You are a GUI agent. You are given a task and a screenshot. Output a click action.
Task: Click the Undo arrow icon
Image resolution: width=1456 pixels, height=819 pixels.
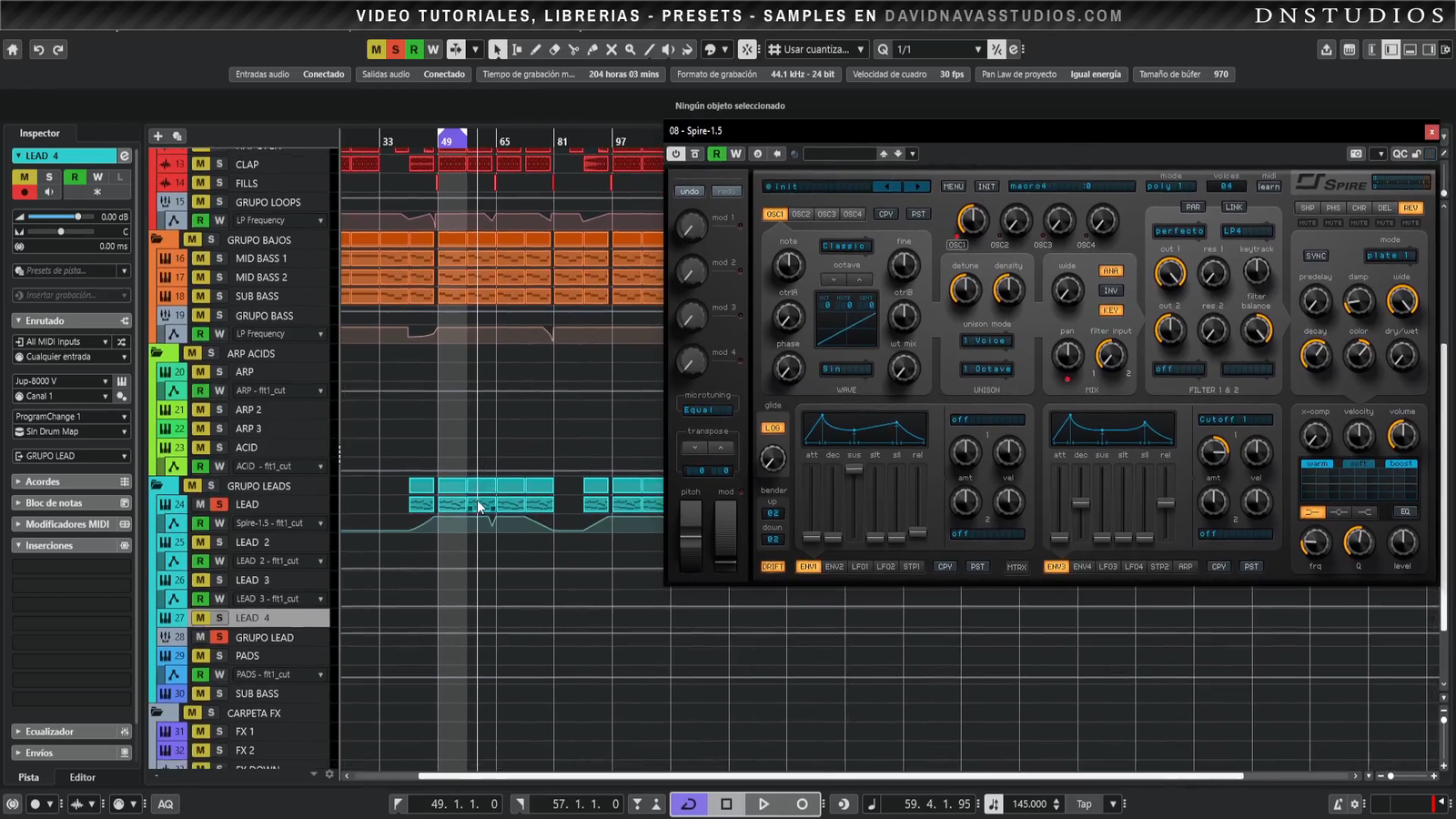(x=38, y=50)
